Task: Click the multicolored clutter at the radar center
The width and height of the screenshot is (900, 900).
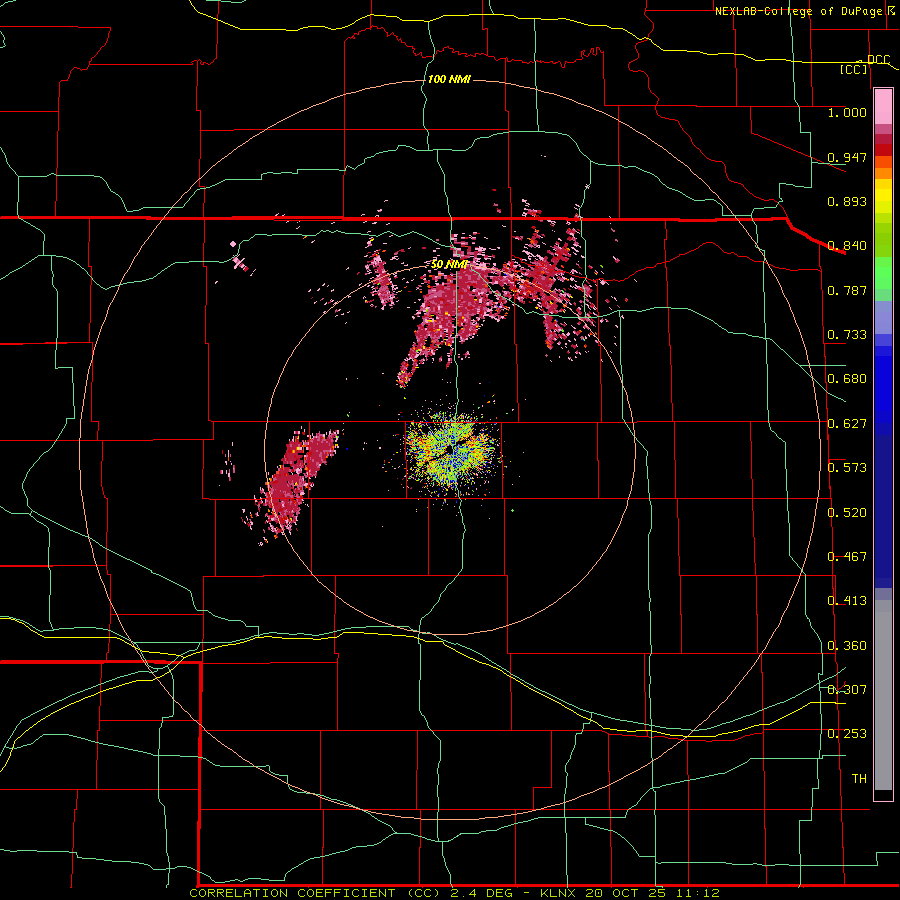Action: coord(452,451)
